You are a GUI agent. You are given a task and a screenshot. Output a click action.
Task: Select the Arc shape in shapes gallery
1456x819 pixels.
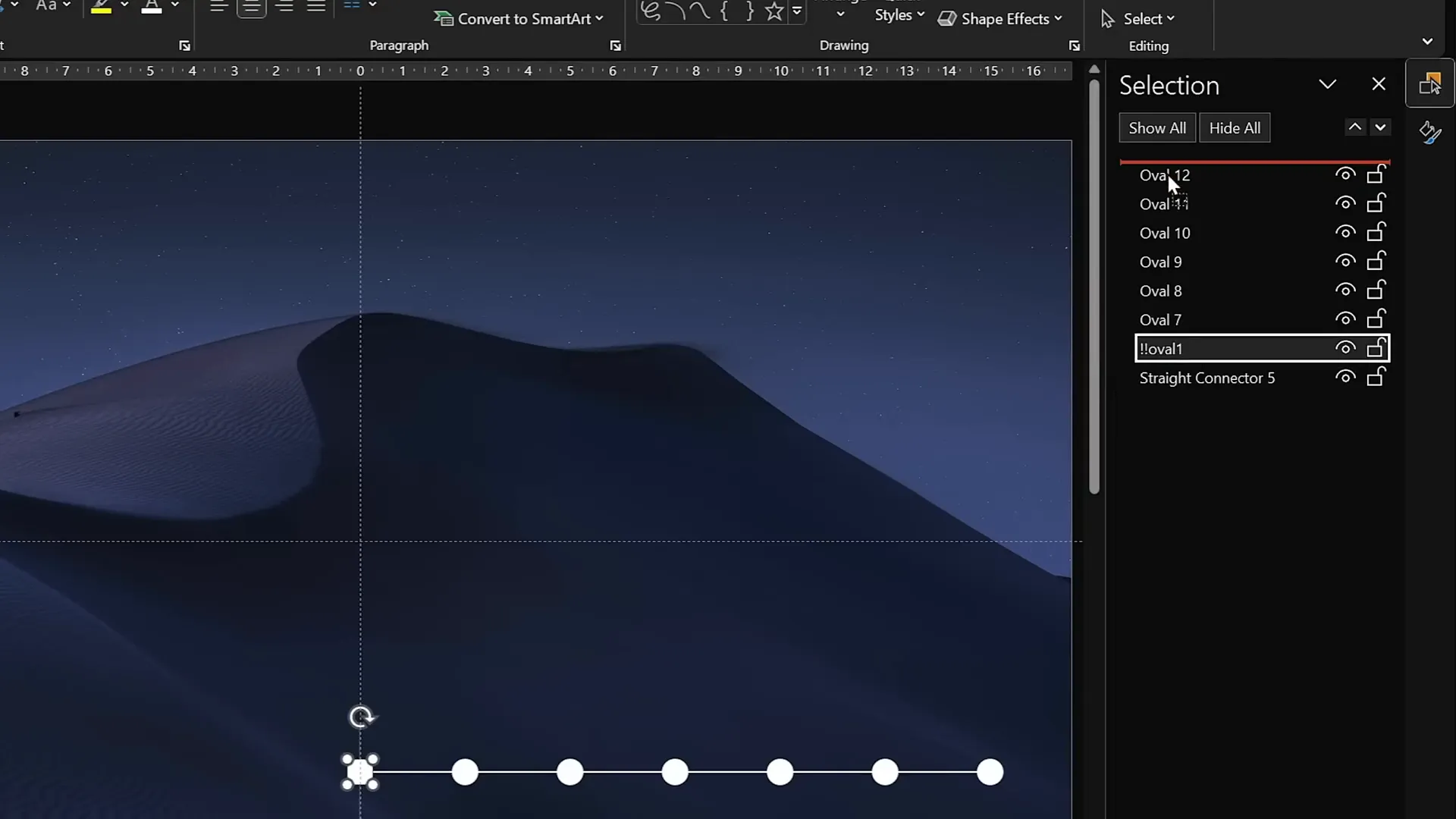point(676,11)
